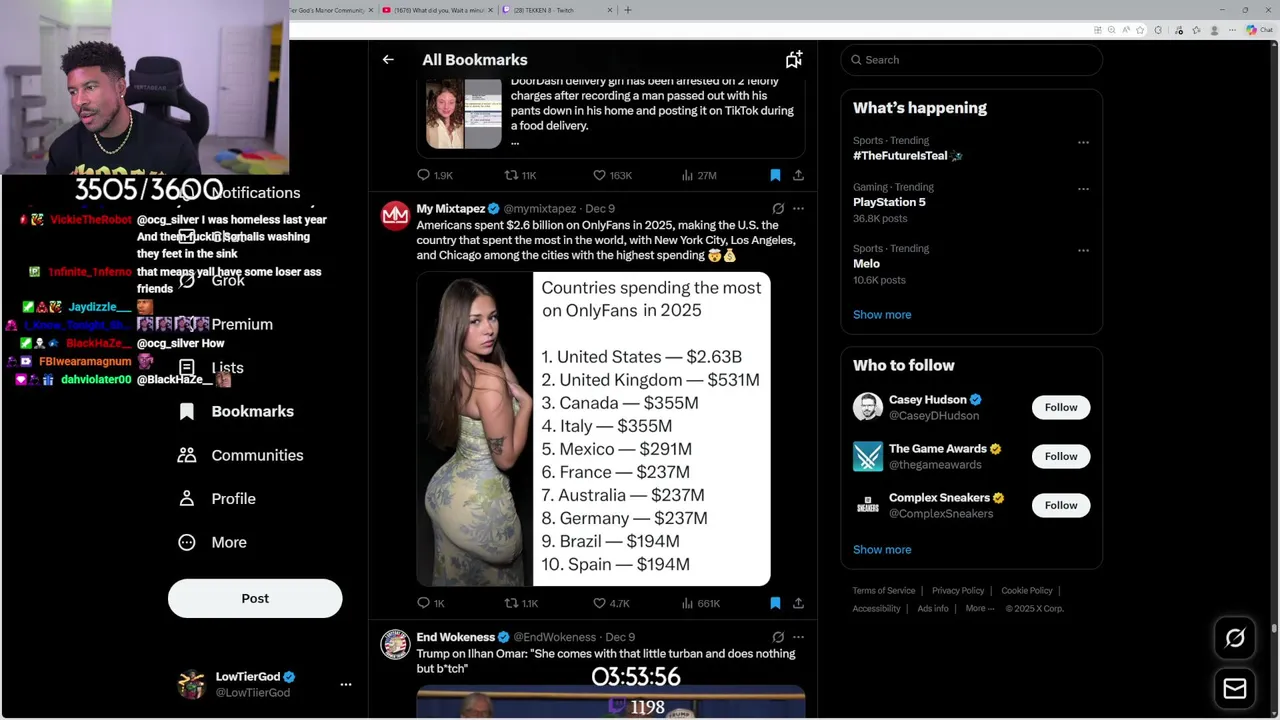The height and width of the screenshot is (720, 1280).
Task: View analytics on the 27M views post
Action: click(698, 175)
